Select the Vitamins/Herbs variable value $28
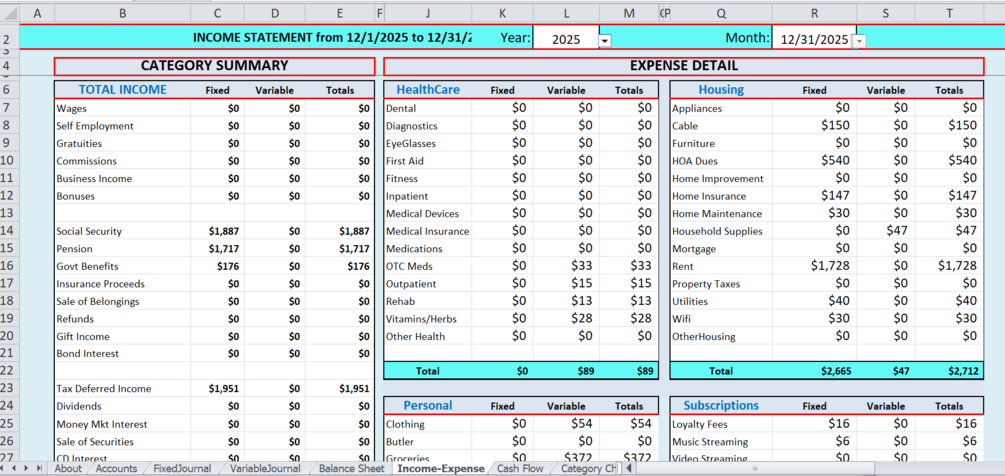The image size is (1005, 476). coord(566,319)
